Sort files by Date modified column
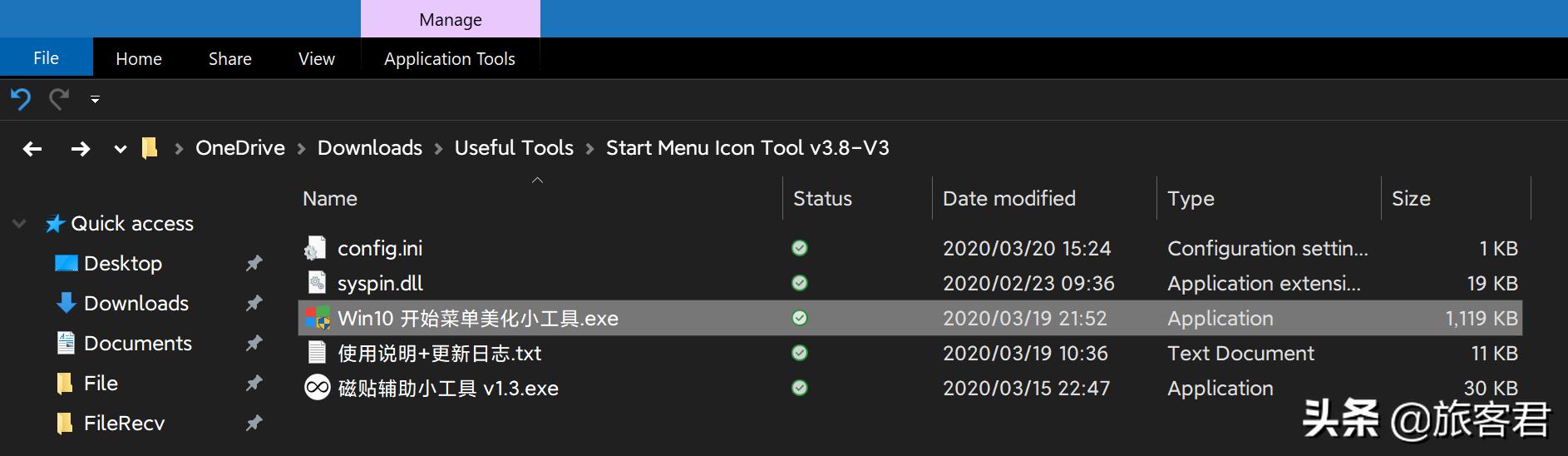The width and height of the screenshot is (1568, 456). pos(1009,198)
